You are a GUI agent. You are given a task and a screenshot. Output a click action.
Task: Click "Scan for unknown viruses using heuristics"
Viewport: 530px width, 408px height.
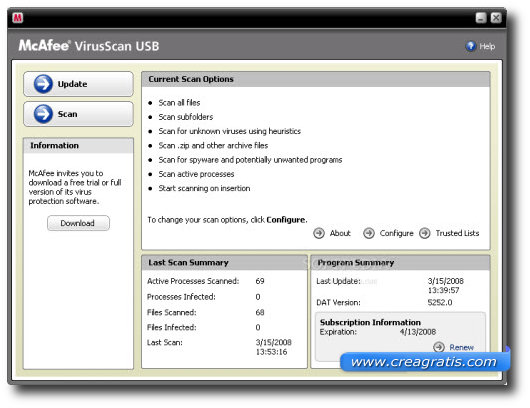click(x=230, y=131)
